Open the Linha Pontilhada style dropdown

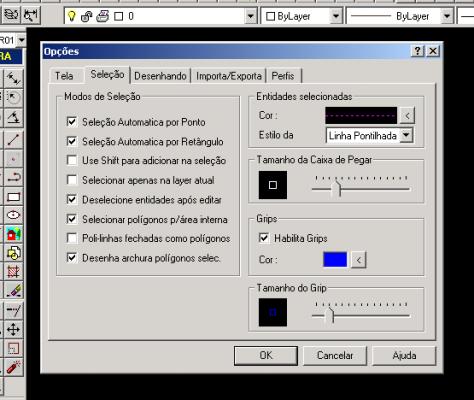point(406,135)
